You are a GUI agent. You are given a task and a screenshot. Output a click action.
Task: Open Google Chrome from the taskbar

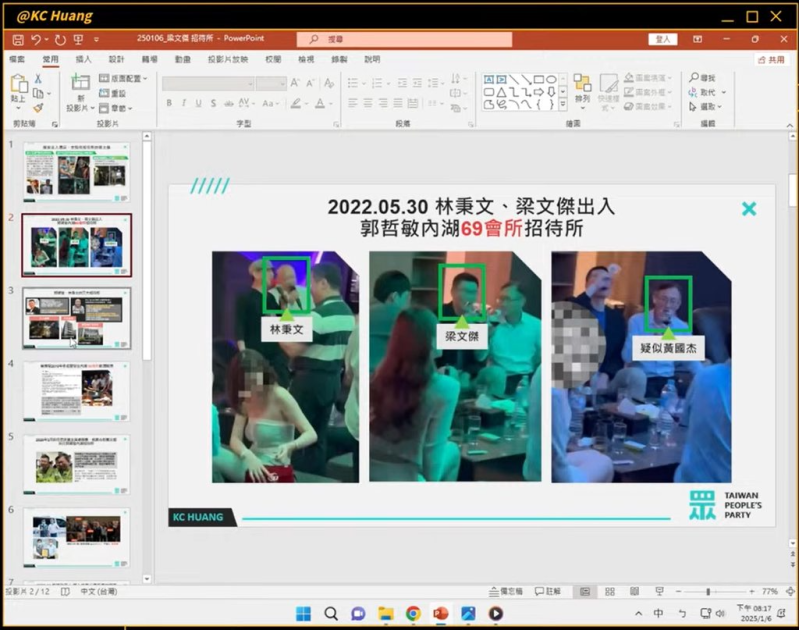[x=413, y=613]
